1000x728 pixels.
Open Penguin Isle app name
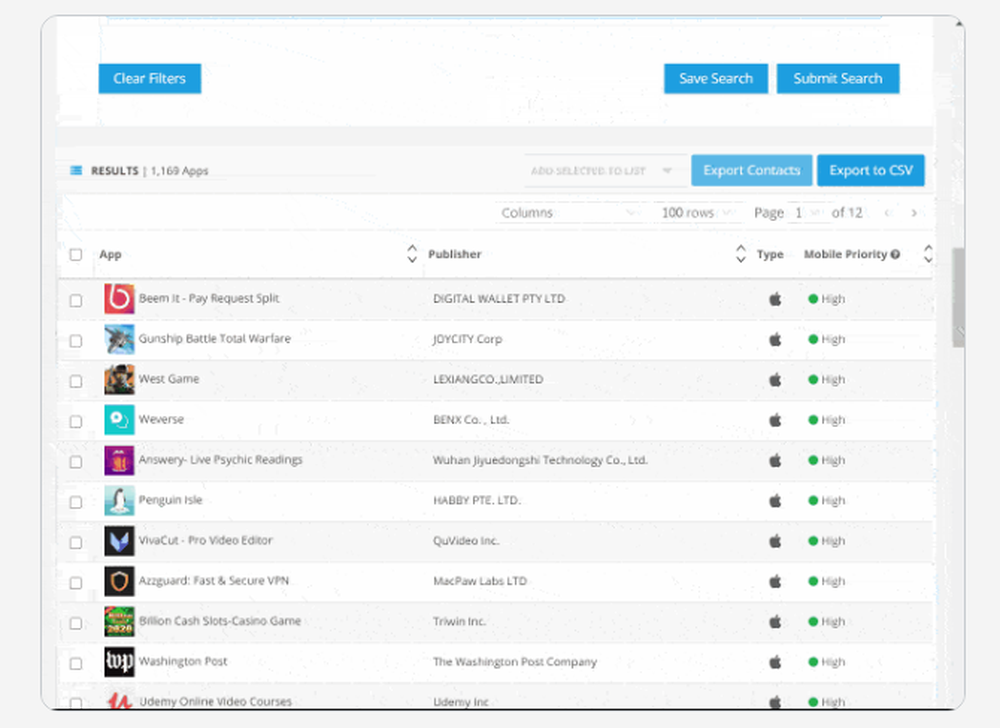170,500
